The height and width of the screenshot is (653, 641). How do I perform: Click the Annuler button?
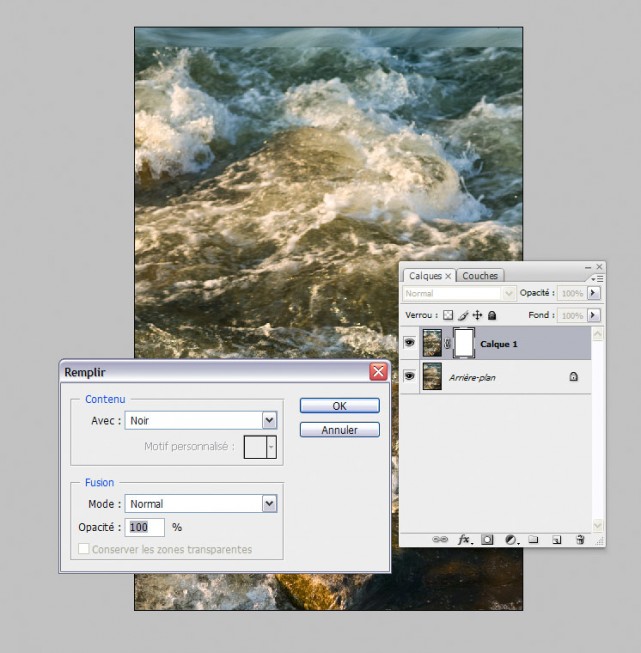click(339, 430)
